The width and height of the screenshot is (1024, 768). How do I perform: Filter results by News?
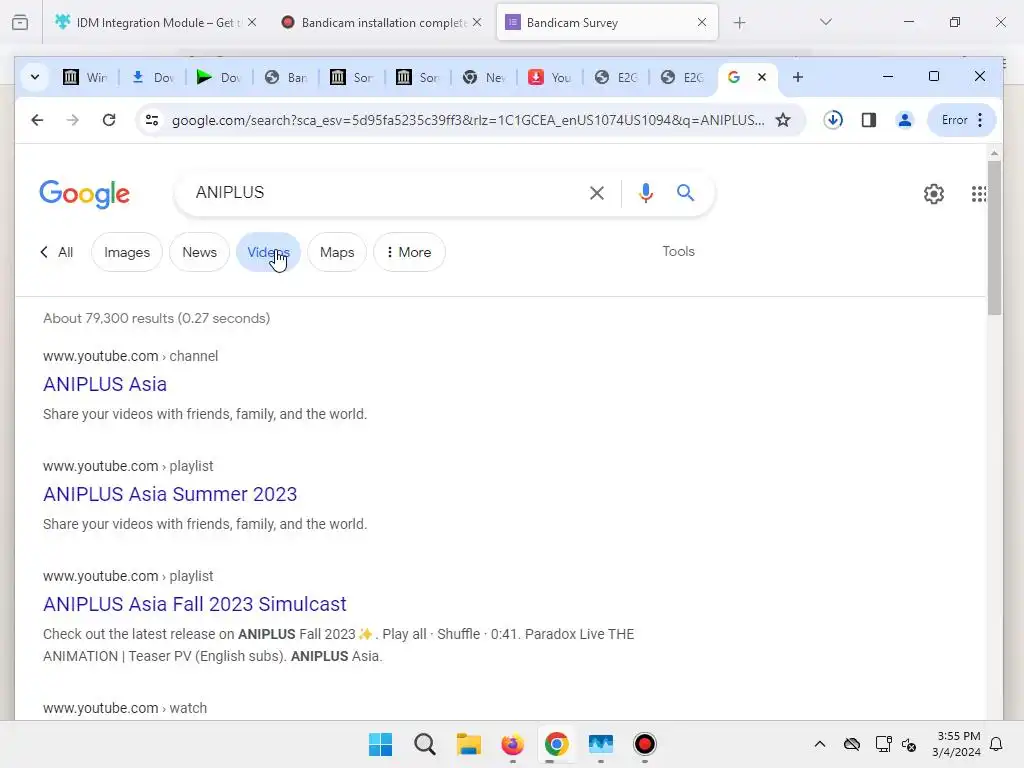199,252
